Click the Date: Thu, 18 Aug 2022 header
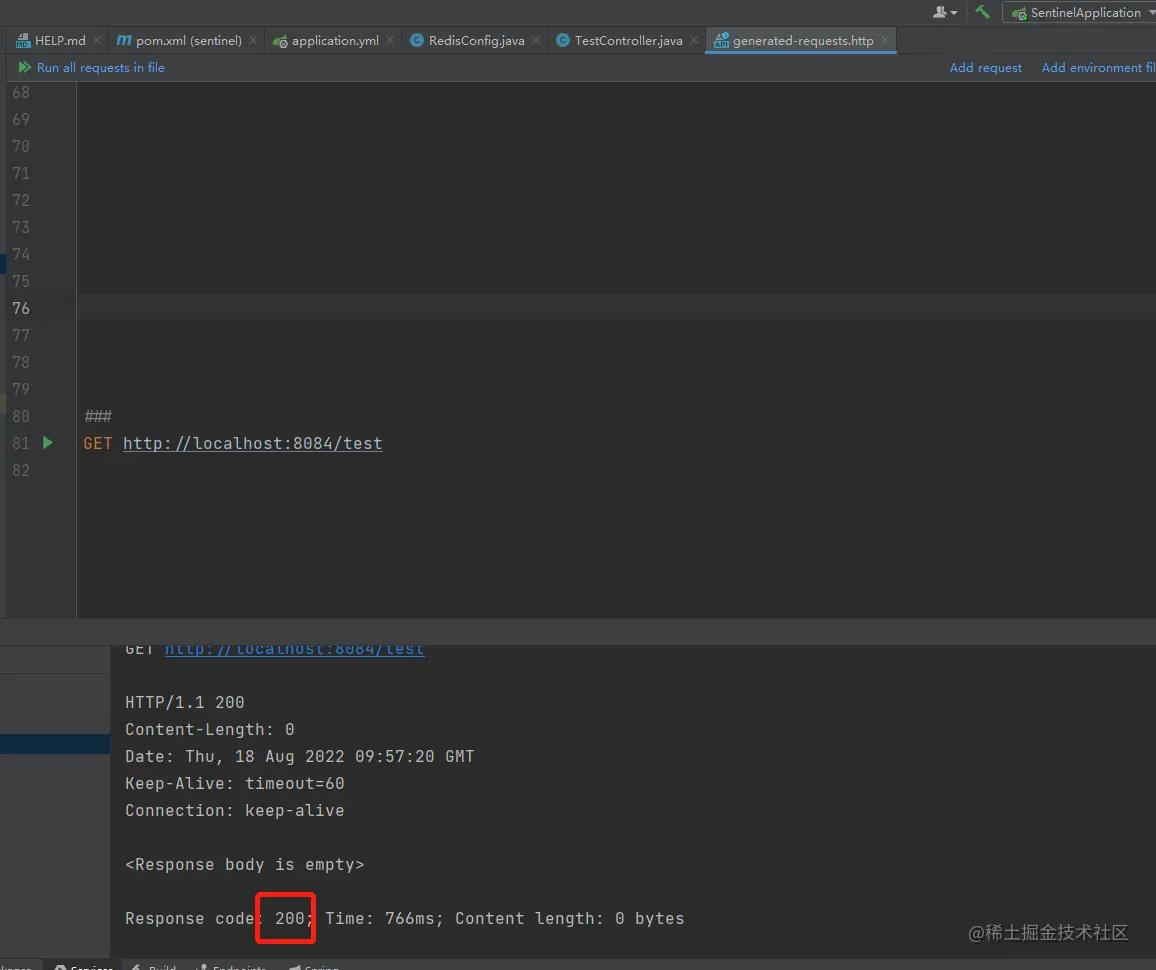The image size is (1156, 970). pos(299,757)
